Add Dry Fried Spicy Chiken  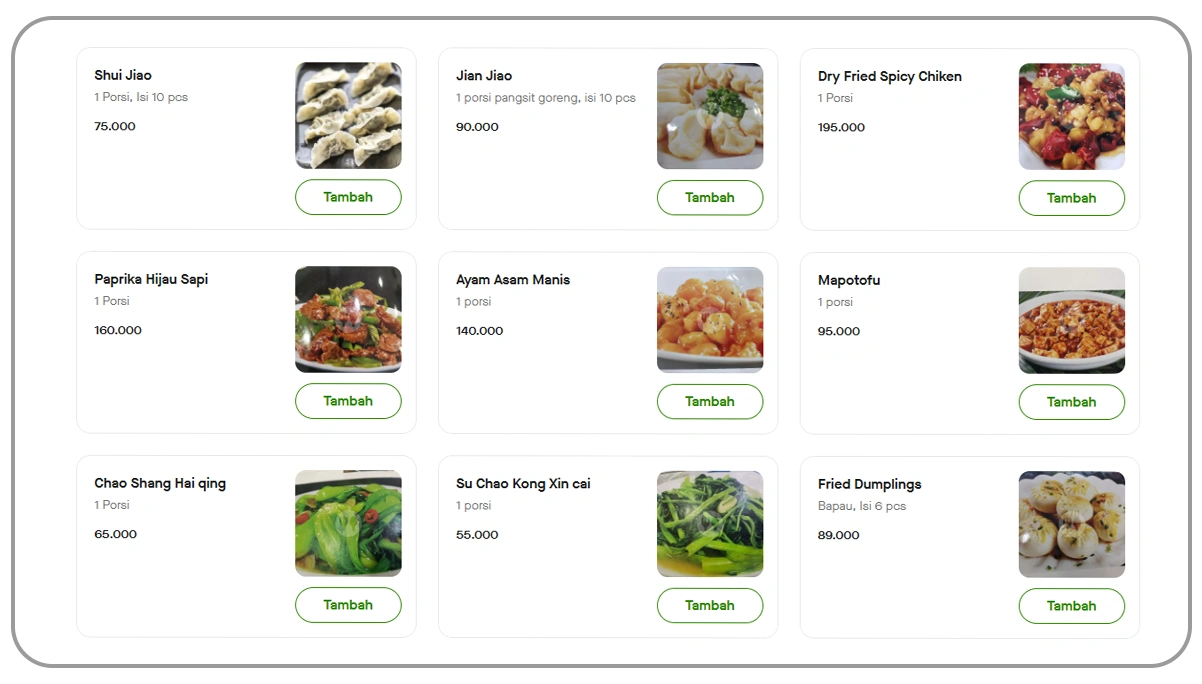(x=1071, y=198)
